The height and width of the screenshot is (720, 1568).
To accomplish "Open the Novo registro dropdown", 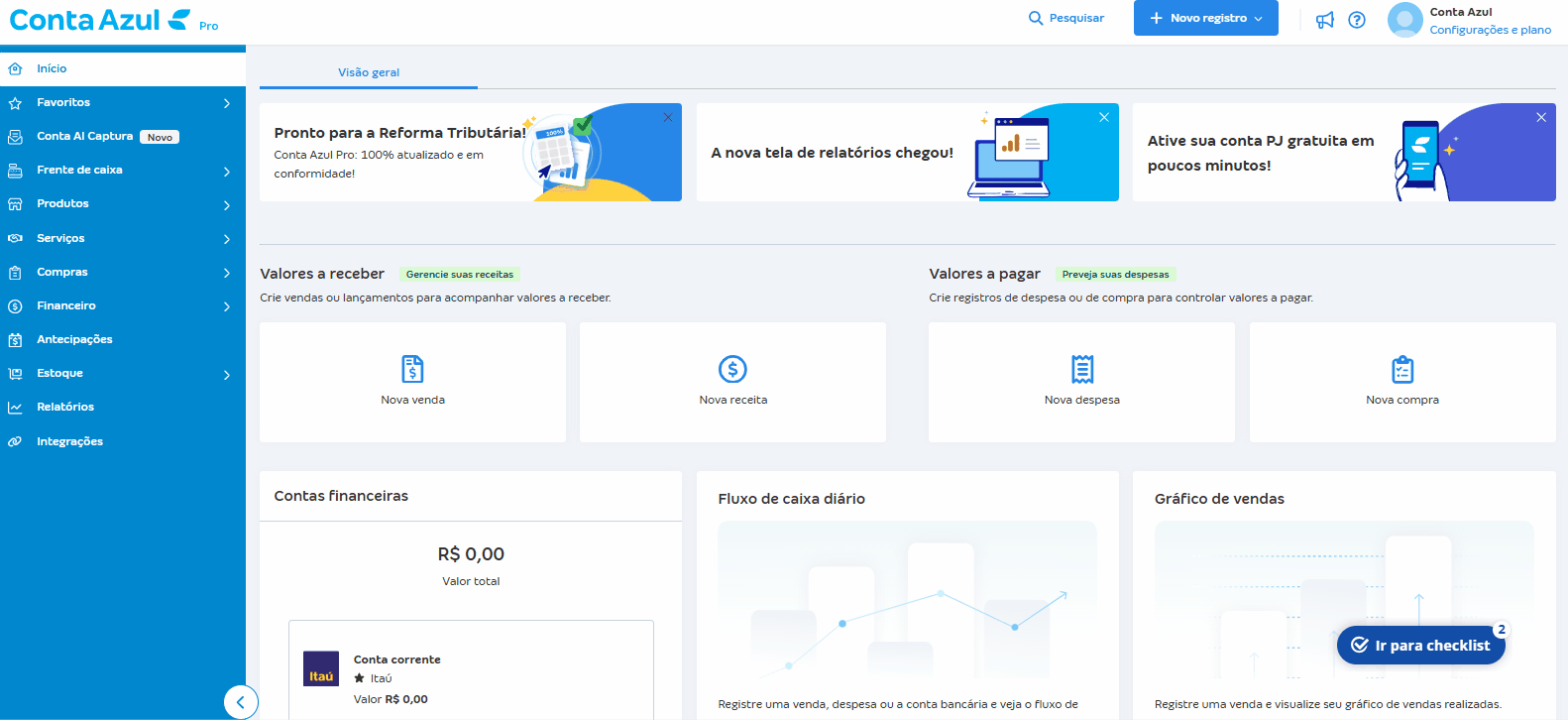I will (1205, 18).
